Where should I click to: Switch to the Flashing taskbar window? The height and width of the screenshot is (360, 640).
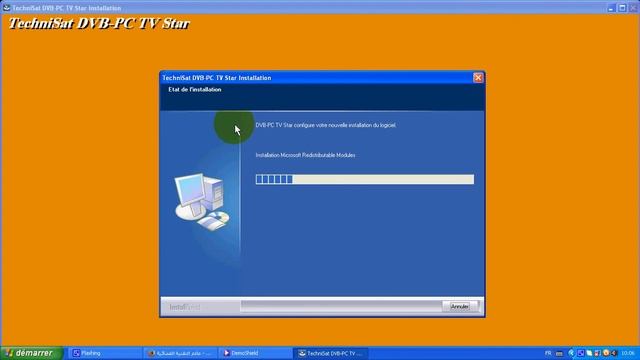tap(104, 353)
